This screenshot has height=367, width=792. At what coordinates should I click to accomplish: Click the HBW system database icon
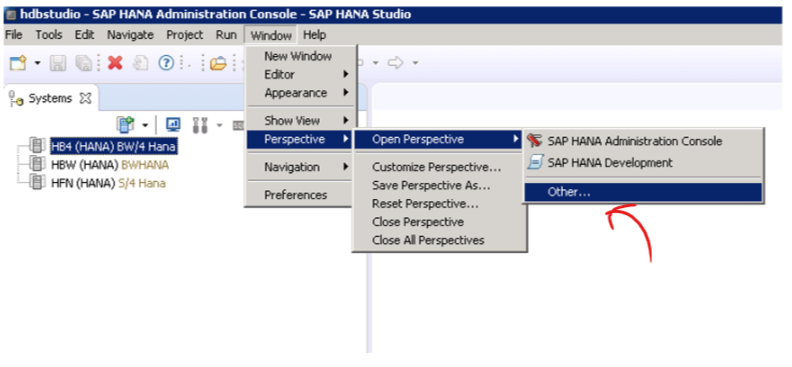[x=38, y=165]
